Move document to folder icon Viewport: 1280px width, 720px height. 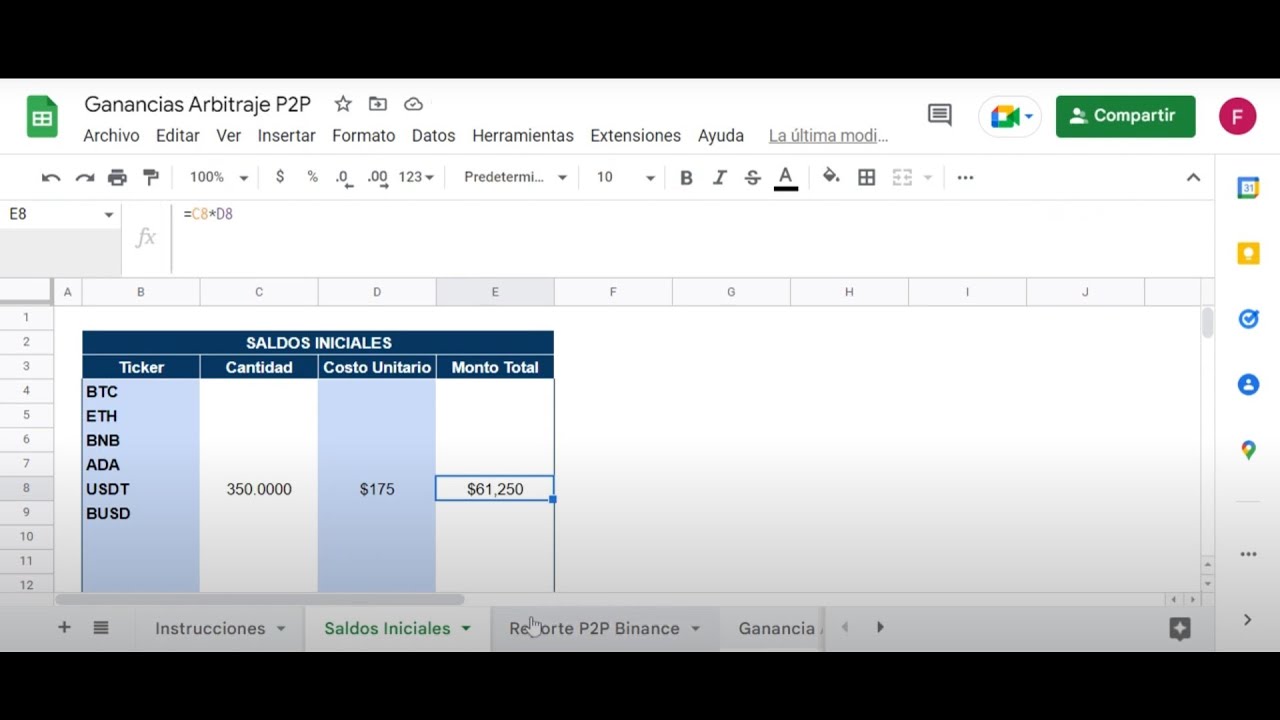pos(378,104)
